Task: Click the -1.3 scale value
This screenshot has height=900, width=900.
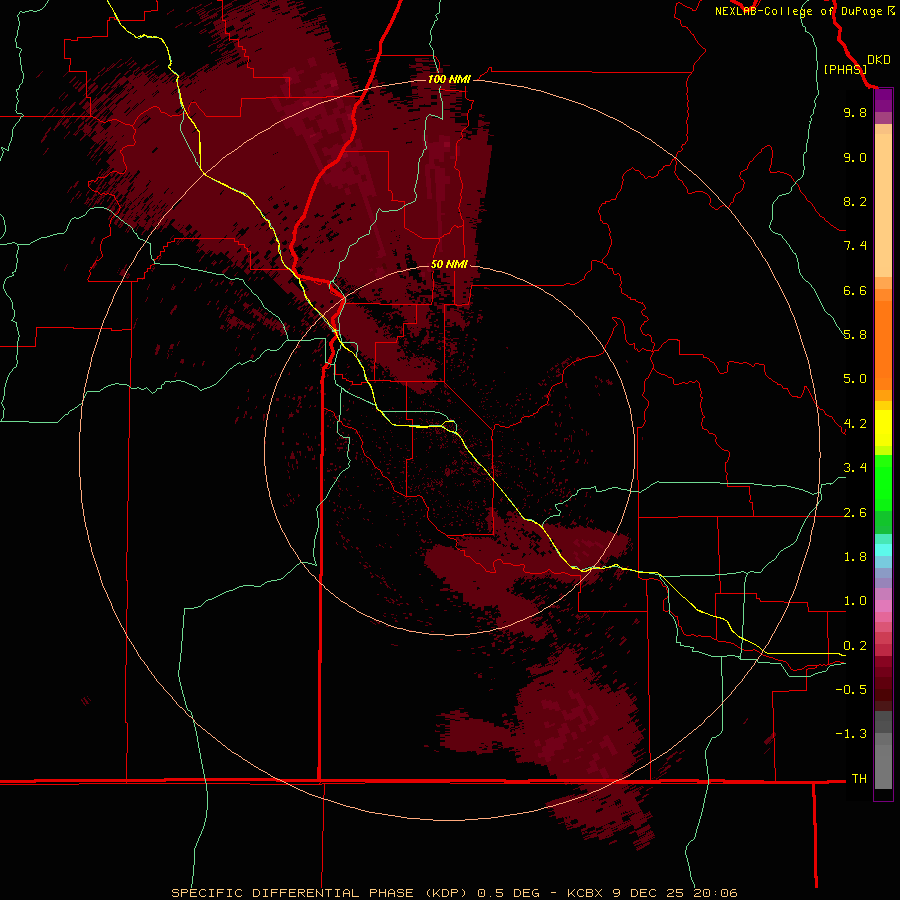Action: point(851,734)
